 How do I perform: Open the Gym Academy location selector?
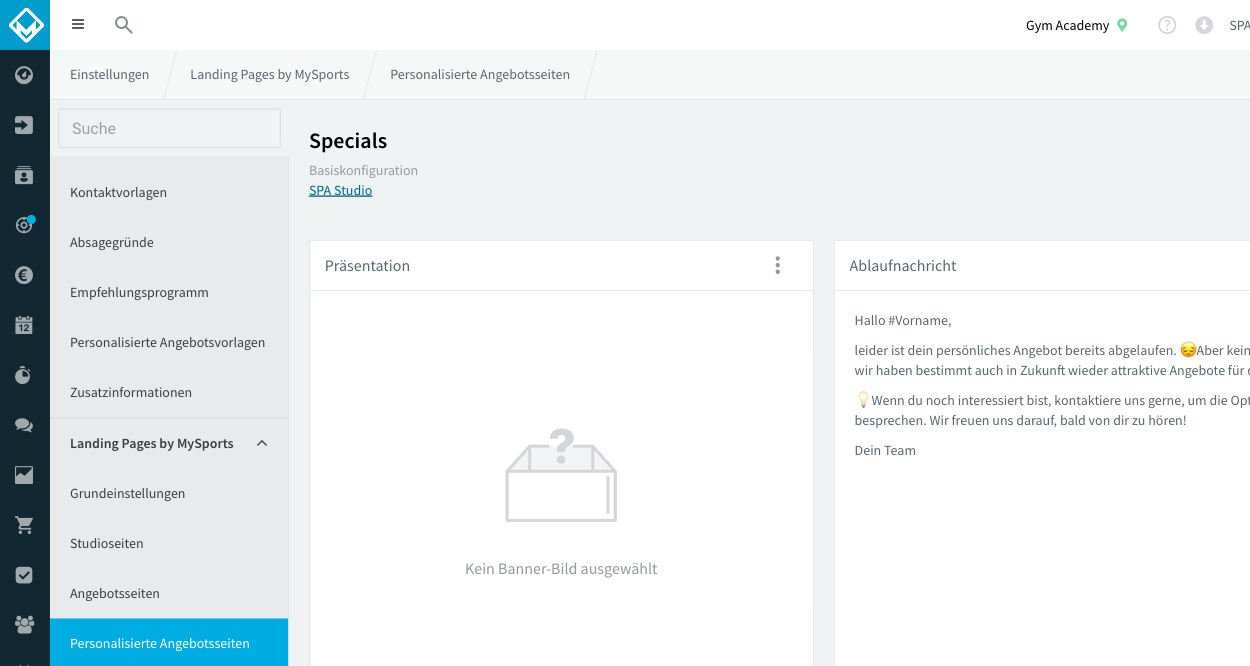1077,25
